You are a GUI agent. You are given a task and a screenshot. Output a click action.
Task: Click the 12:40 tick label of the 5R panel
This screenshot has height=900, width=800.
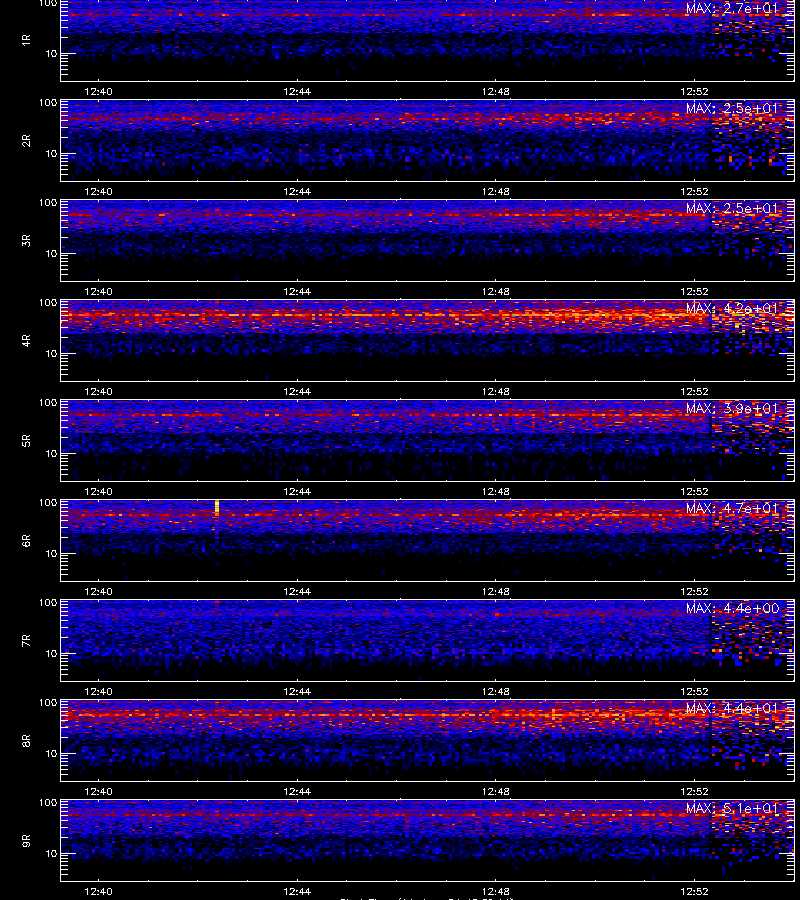tap(98, 491)
